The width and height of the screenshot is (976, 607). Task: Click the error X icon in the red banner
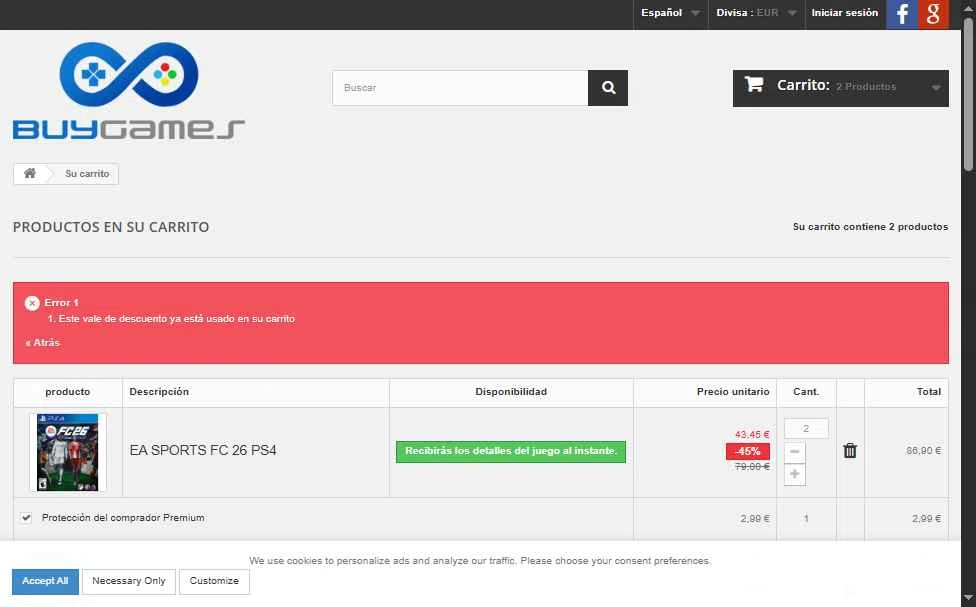pyautogui.click(x=32, y=303)
